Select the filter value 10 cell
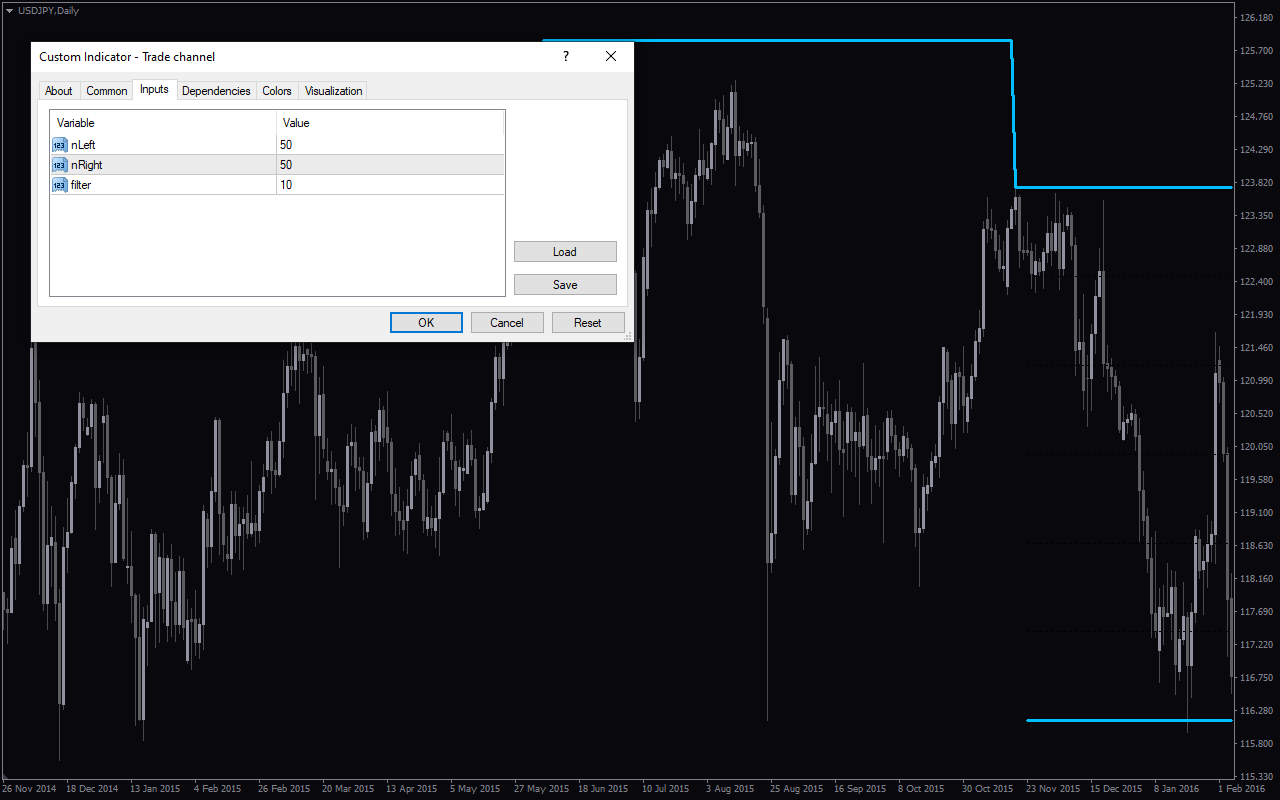Screen dimensions: 1280x800 click(390, 185)
